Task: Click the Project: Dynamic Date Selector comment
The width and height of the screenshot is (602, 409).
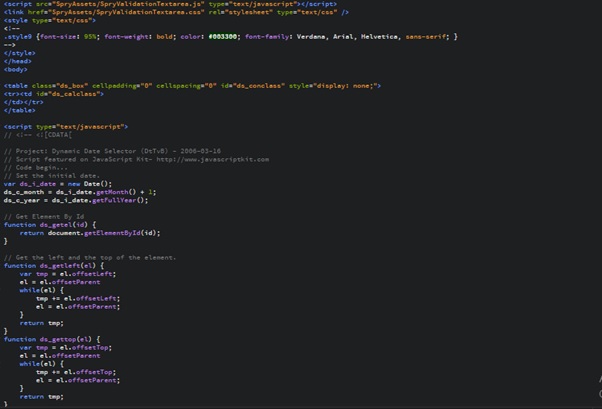Action: pos(112,151)
